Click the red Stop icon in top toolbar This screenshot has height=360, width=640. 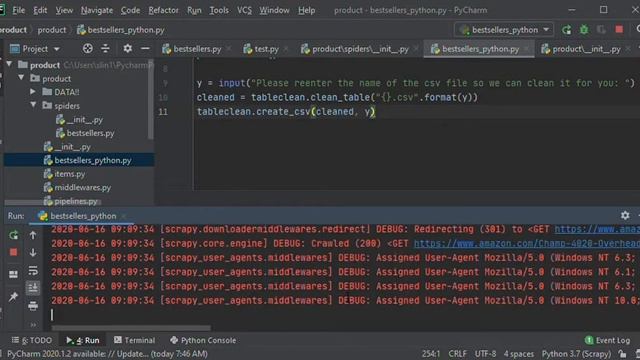point(619,30)
